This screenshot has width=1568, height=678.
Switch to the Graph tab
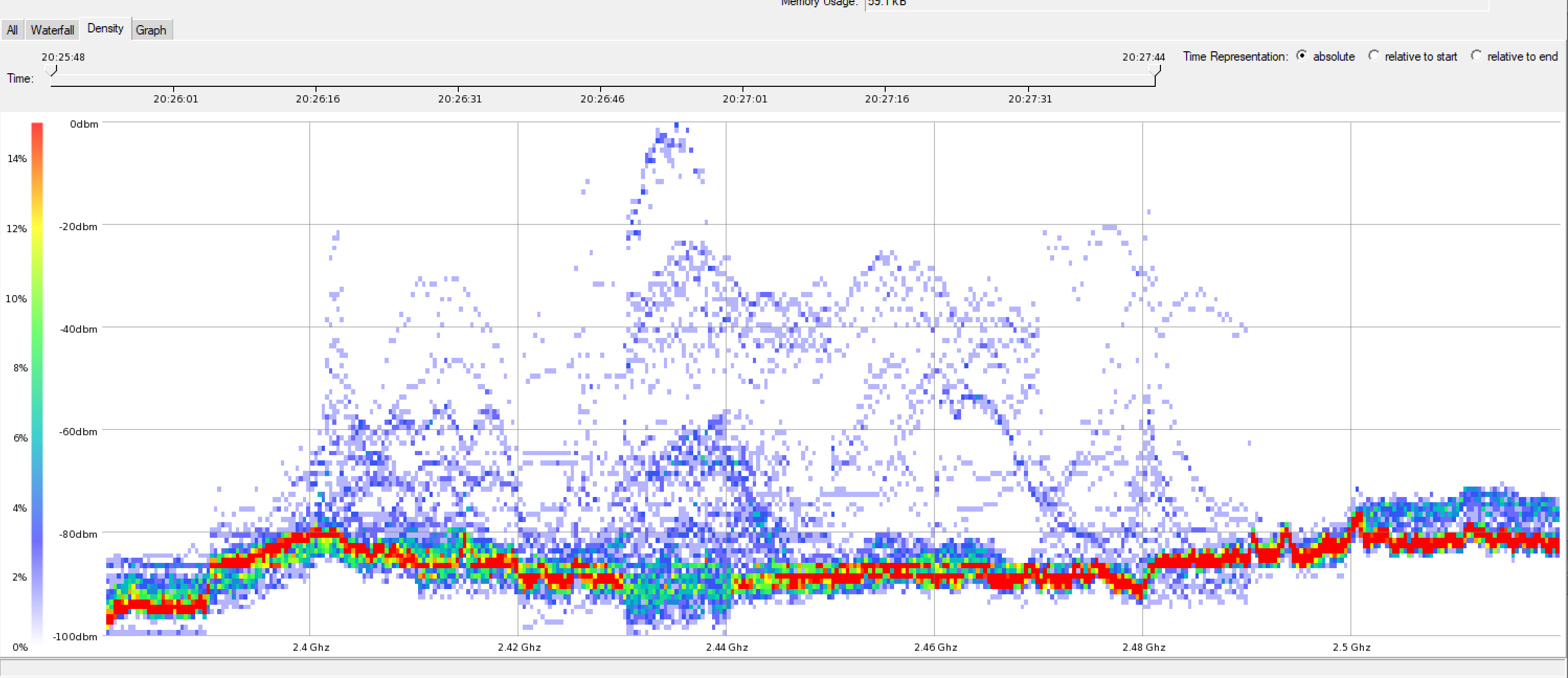pyautogui.click(x=151, y=30)
